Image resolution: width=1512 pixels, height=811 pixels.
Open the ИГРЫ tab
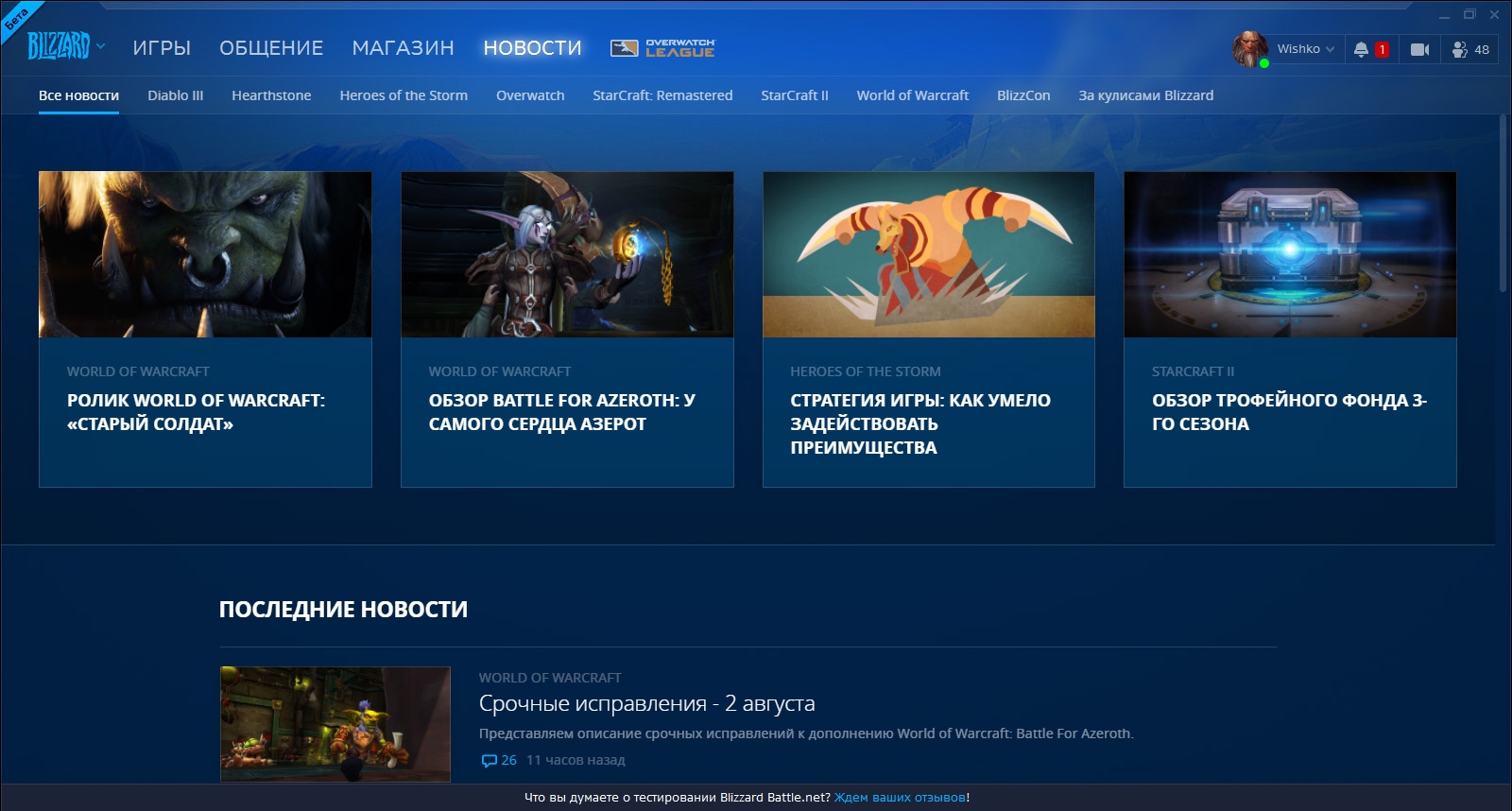point(162,47)
